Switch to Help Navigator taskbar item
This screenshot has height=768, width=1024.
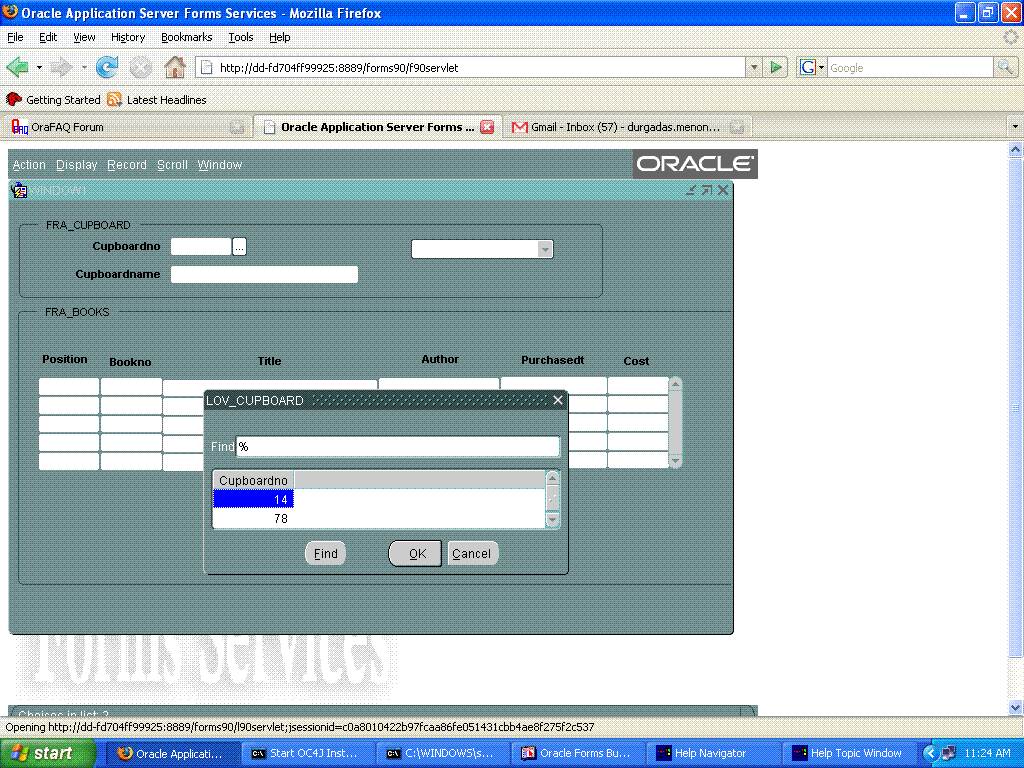714,753
